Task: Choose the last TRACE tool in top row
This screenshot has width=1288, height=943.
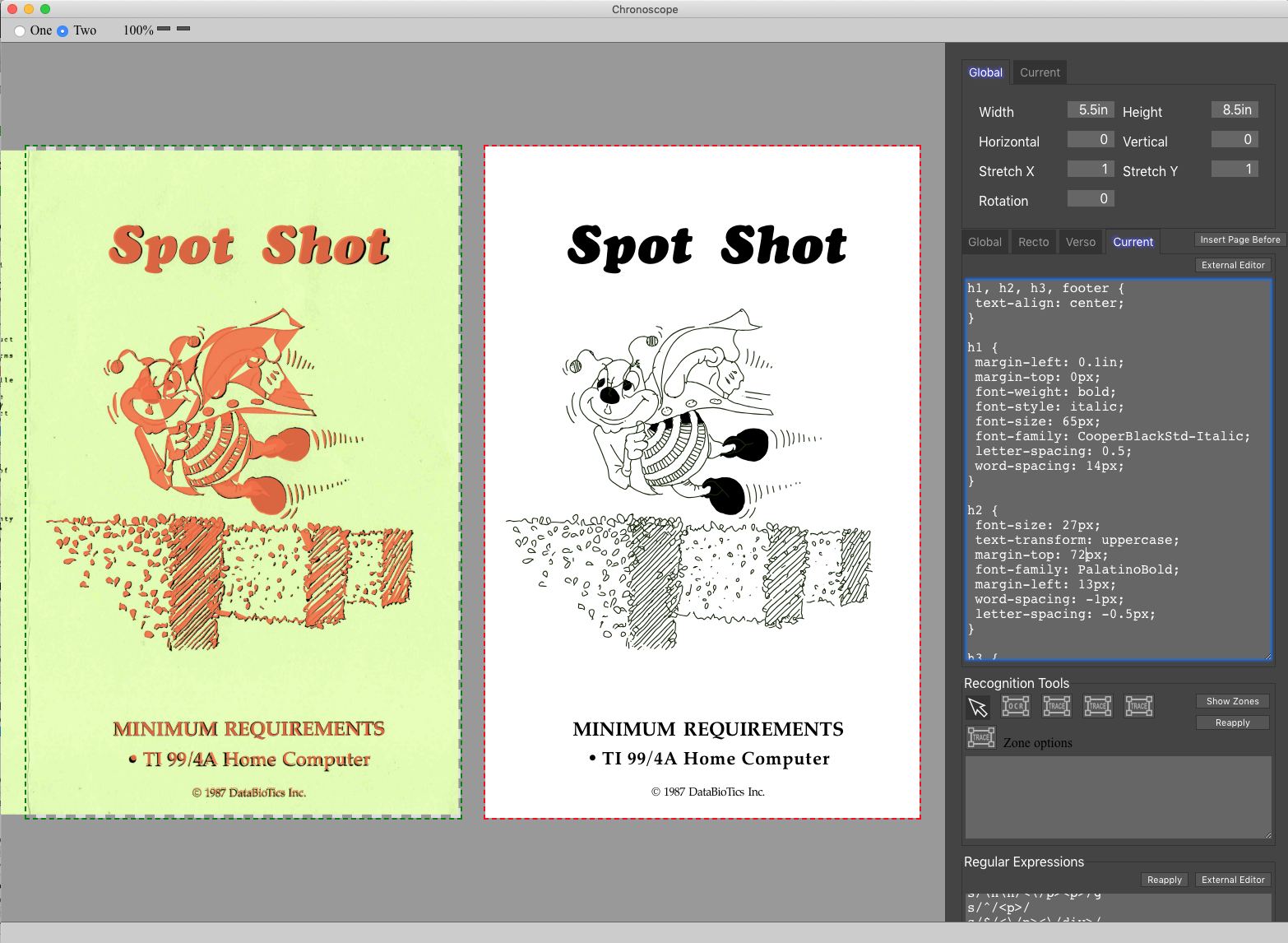Action: pos(1139,706)
